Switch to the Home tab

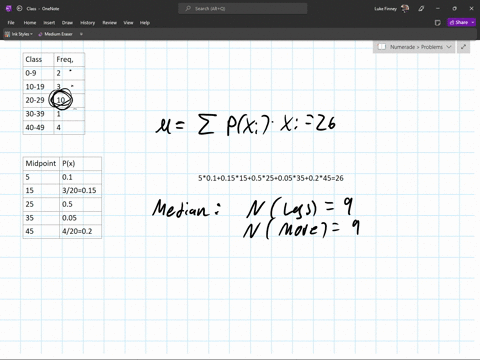point(30,23)
